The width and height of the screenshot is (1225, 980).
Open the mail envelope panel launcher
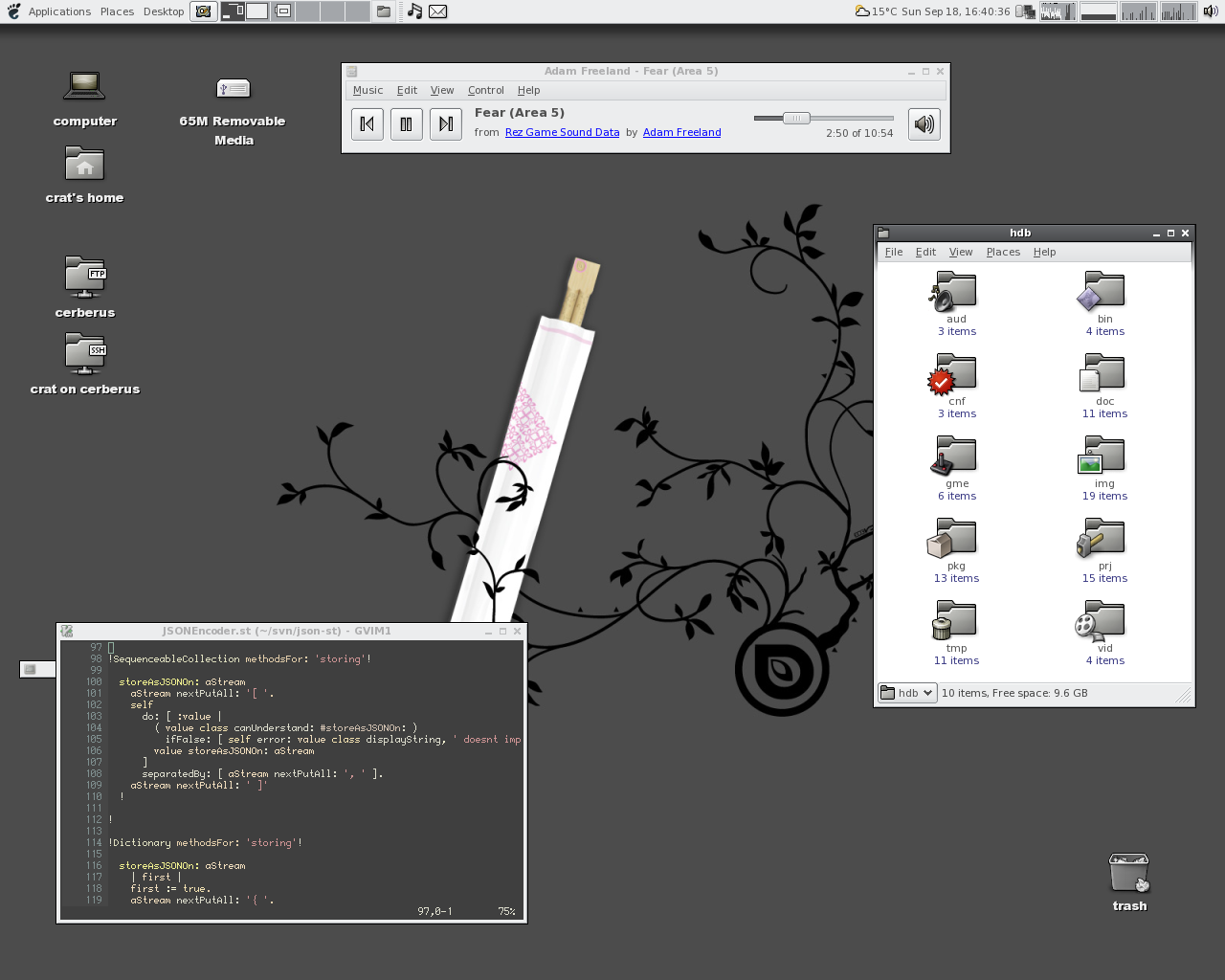(x=437, y=11)
